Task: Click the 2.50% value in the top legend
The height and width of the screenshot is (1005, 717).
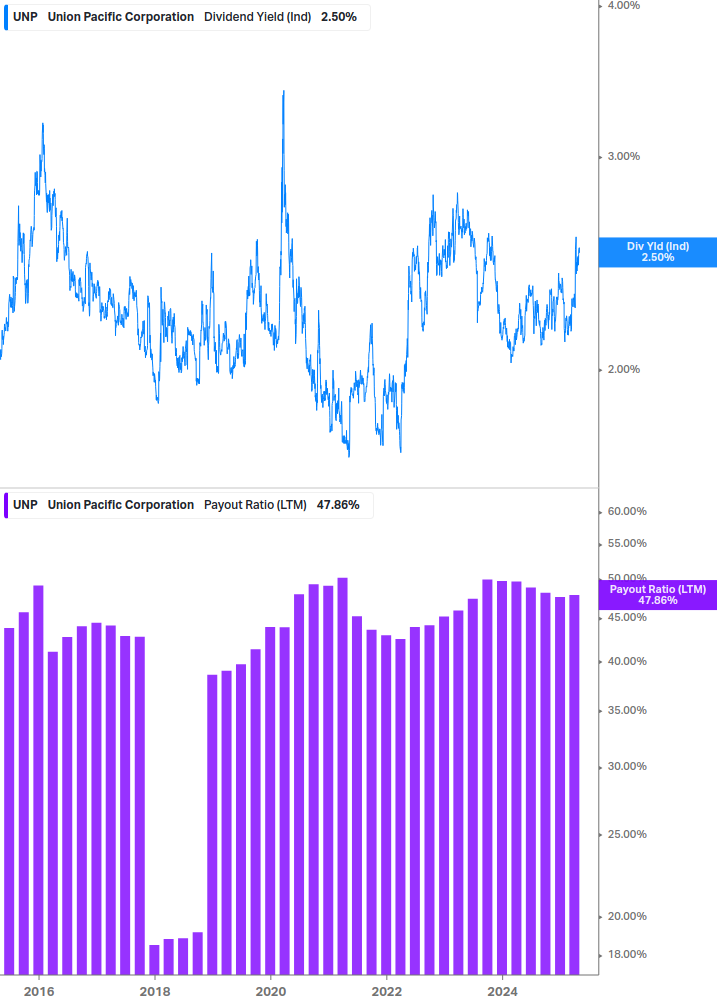Action: 339,17
